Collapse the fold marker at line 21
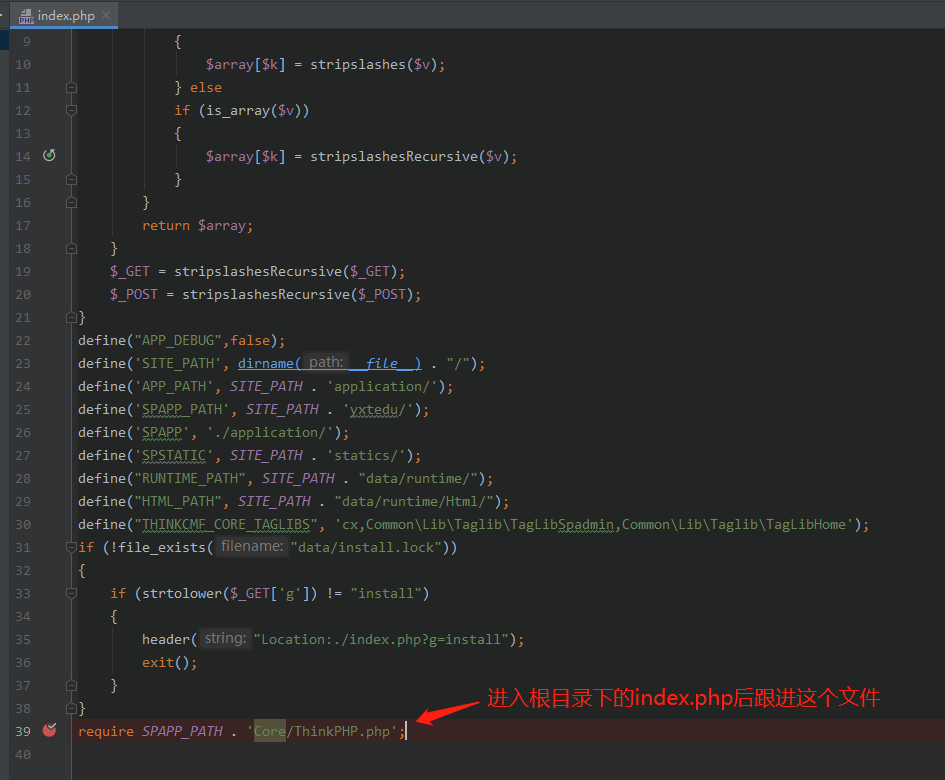Screen dimensions: 945x780 [71, 318]
